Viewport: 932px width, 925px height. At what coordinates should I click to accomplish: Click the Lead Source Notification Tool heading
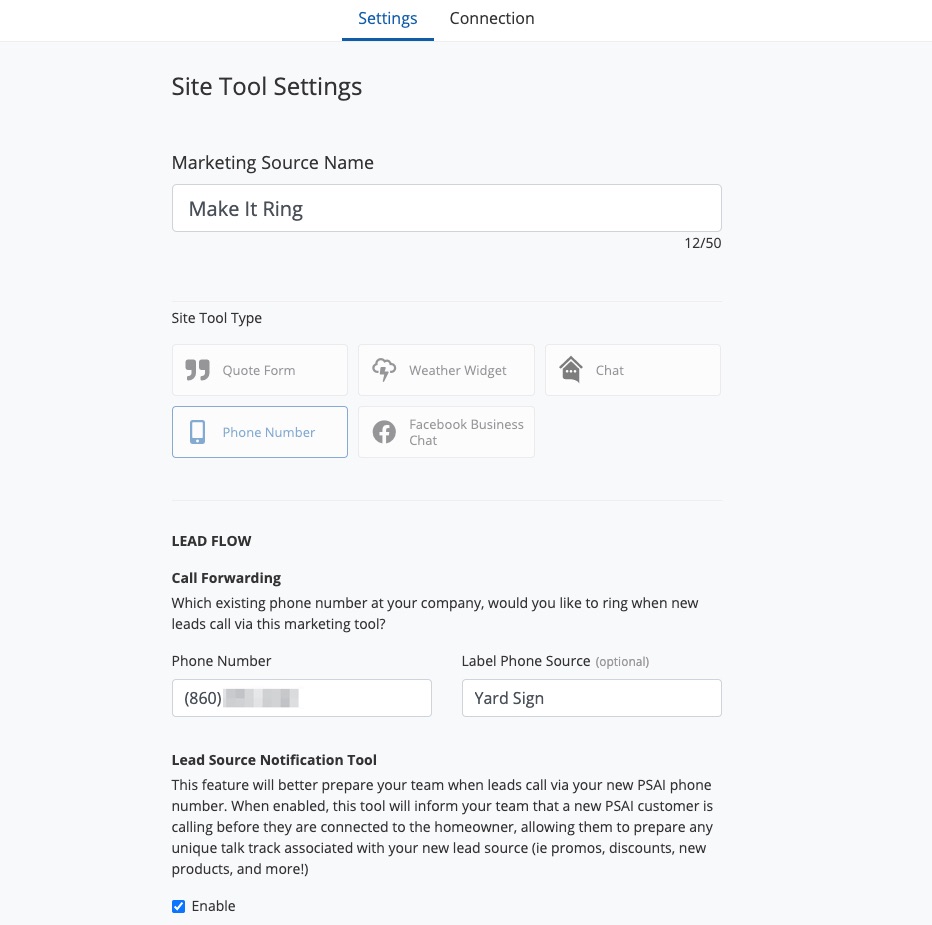coord(274,760)
